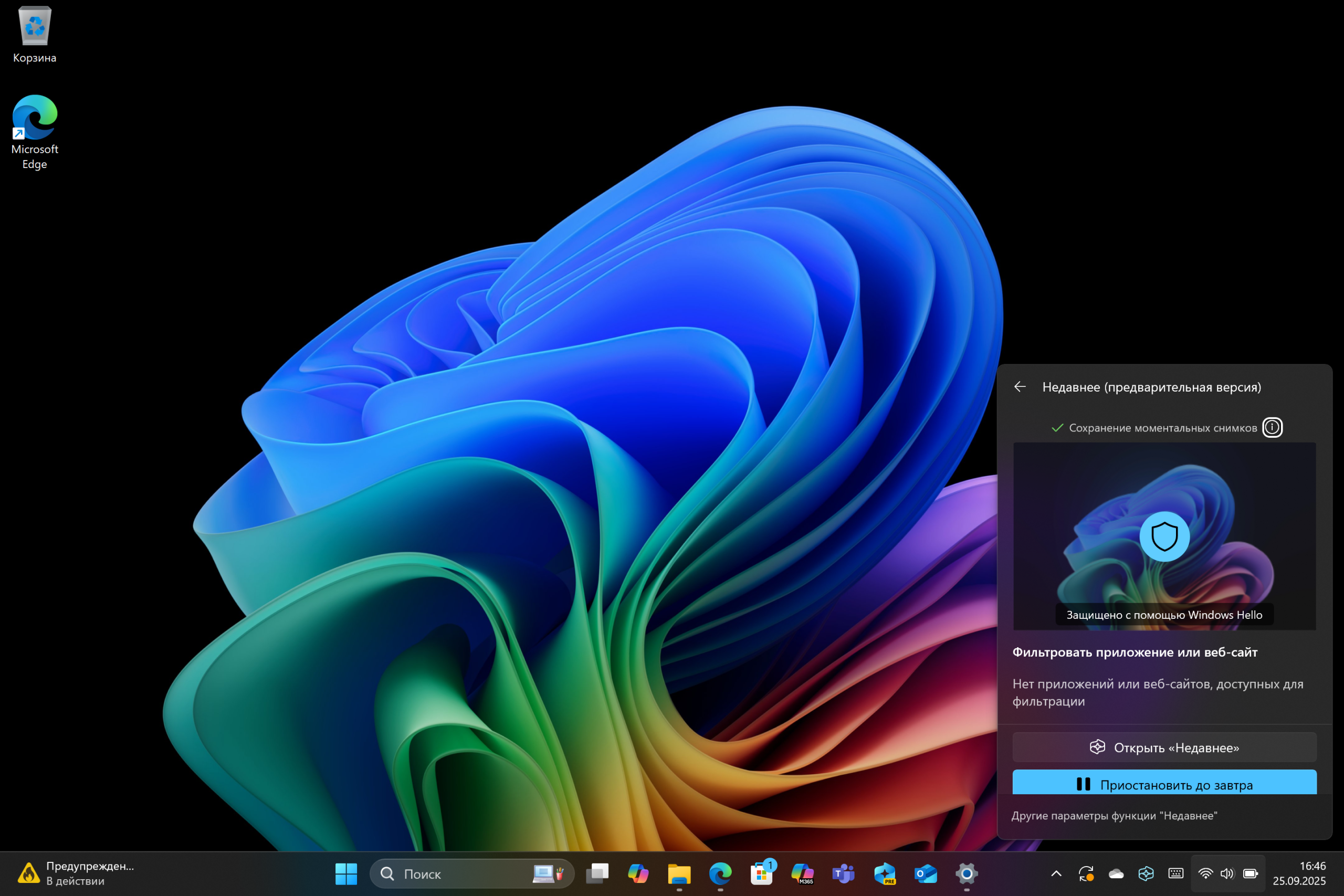Click the Recall icon in system tray

[1146, 873]
